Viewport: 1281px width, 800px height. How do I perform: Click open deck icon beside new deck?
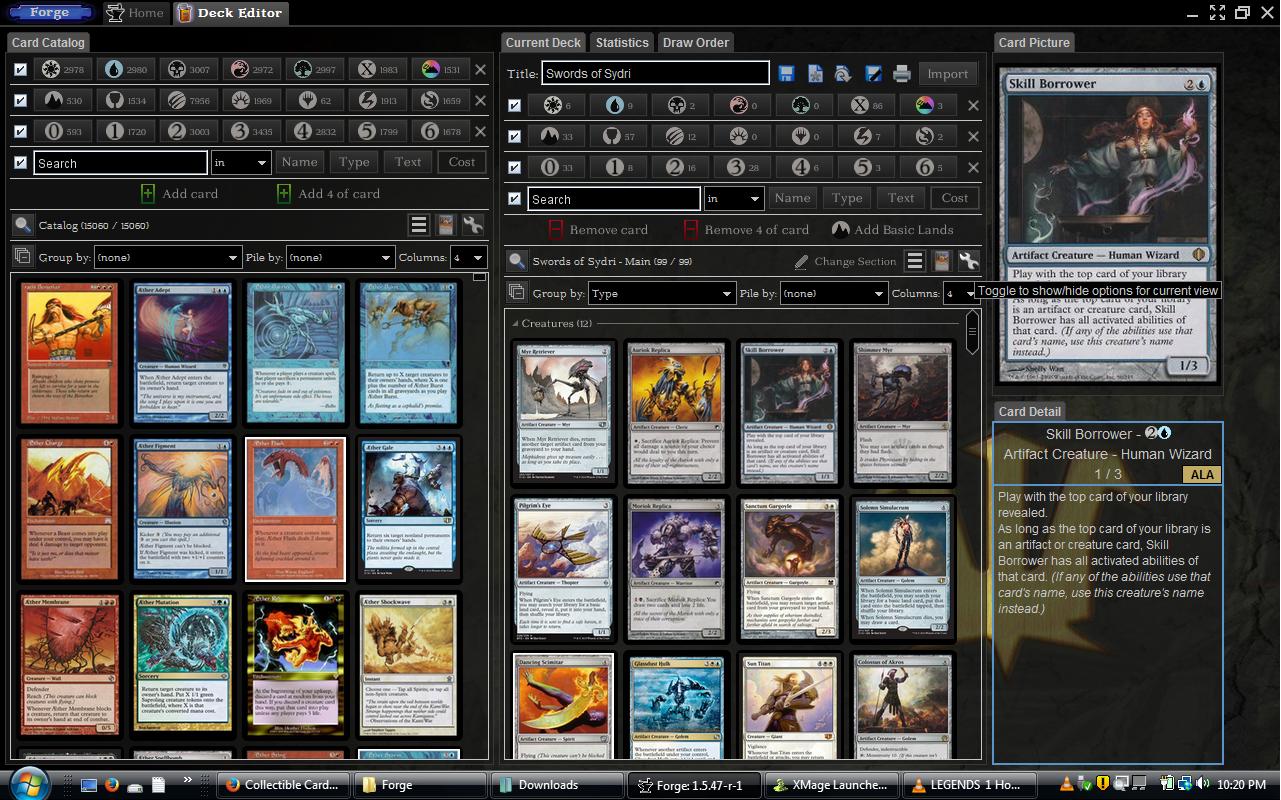click(843, 73)
